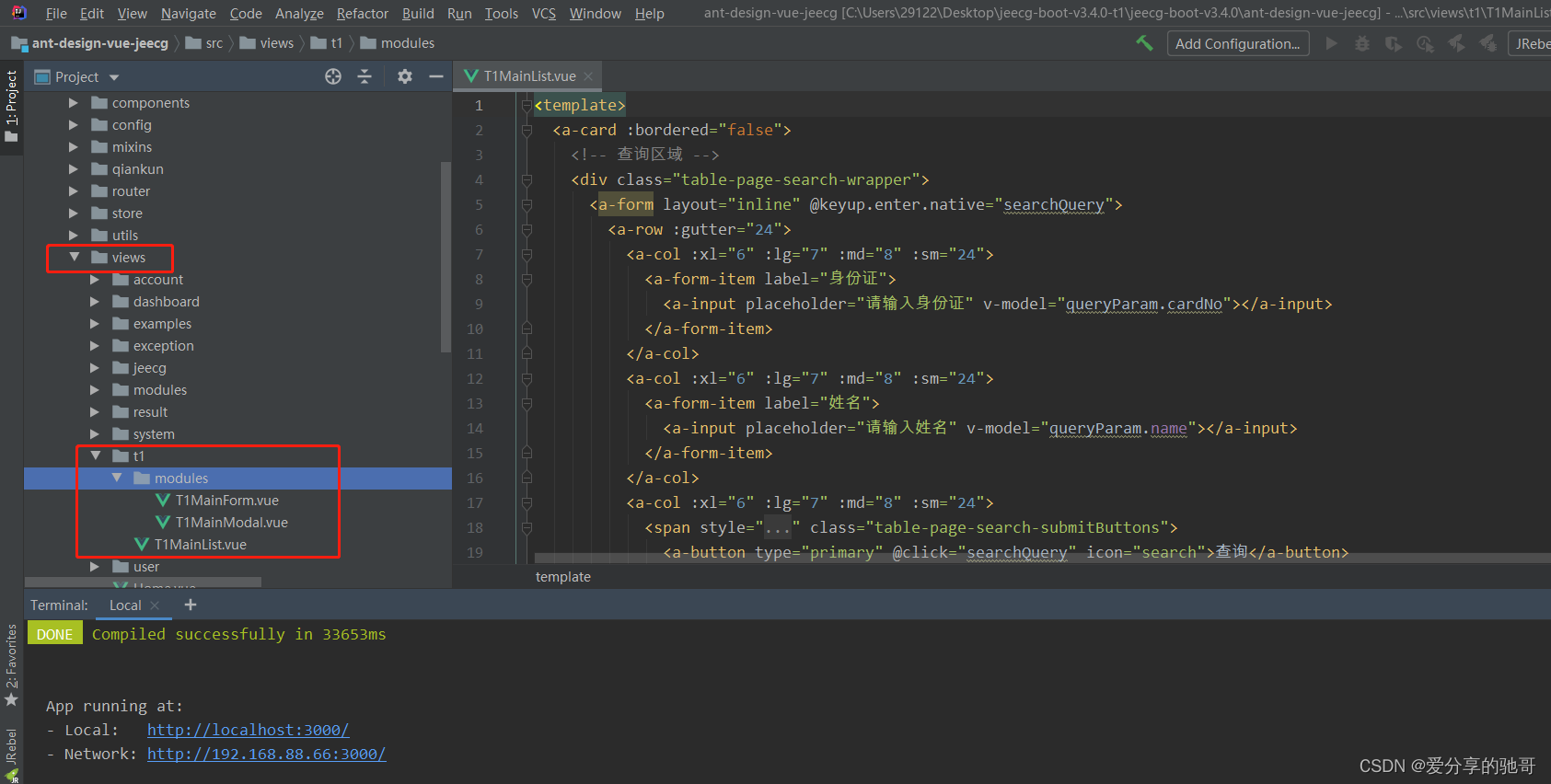This screenshot has width=1551, height=784.
Task: Click ant-design-vue-jeecg breadcrumb root
Action: 90,43
